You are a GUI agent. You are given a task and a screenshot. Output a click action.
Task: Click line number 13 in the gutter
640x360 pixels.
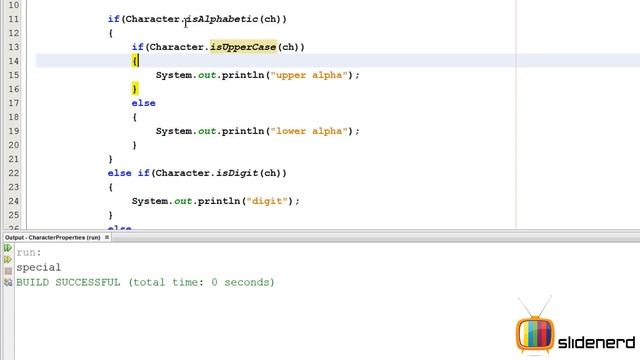[13, 47]
